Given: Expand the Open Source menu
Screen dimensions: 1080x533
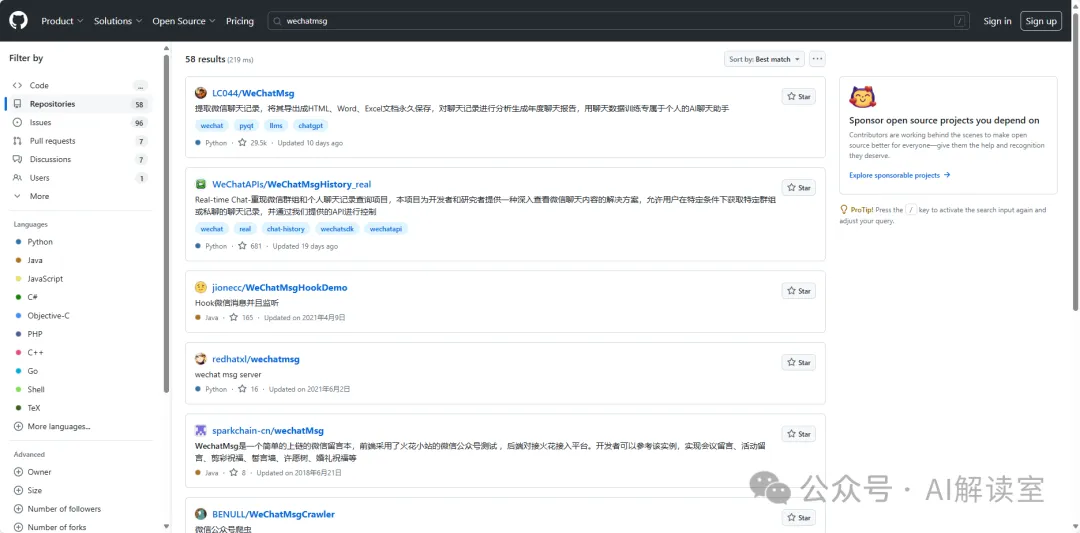Looking at the screenshot, I should 184,21.
